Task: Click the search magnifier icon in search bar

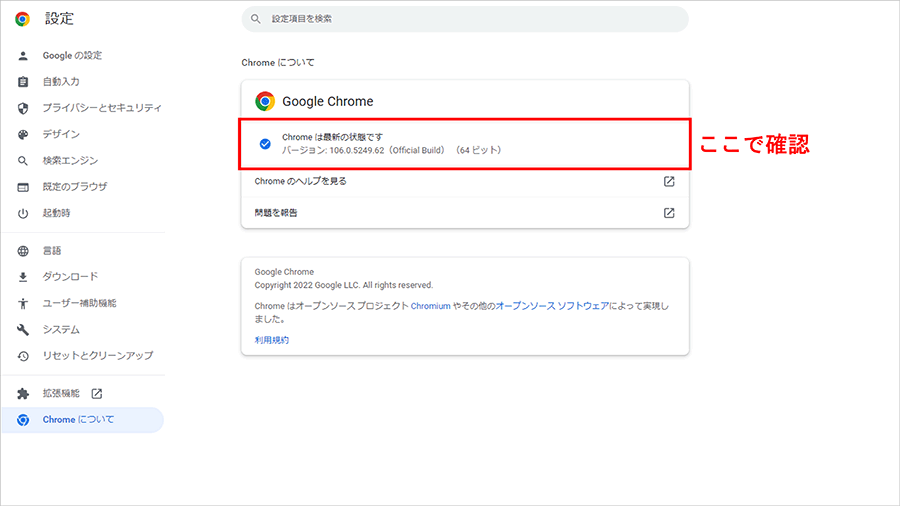Action: click(x=256, y=19)
